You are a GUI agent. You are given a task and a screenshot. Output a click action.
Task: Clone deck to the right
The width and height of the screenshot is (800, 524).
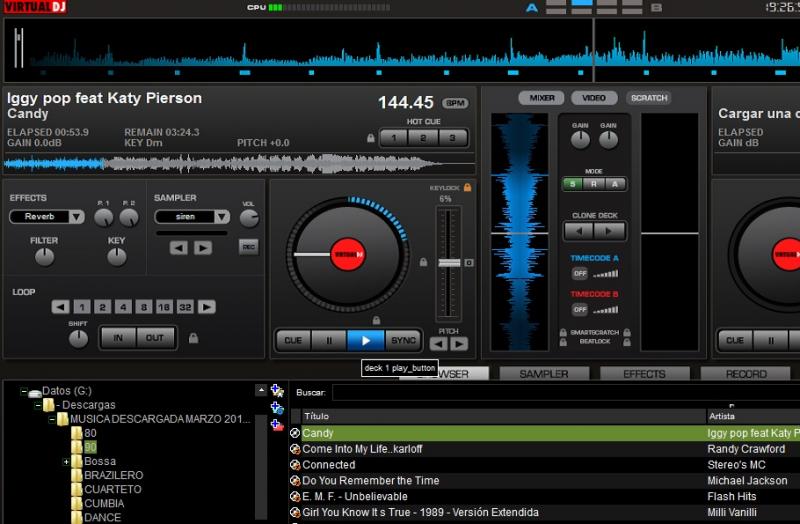tap(609, 231)
